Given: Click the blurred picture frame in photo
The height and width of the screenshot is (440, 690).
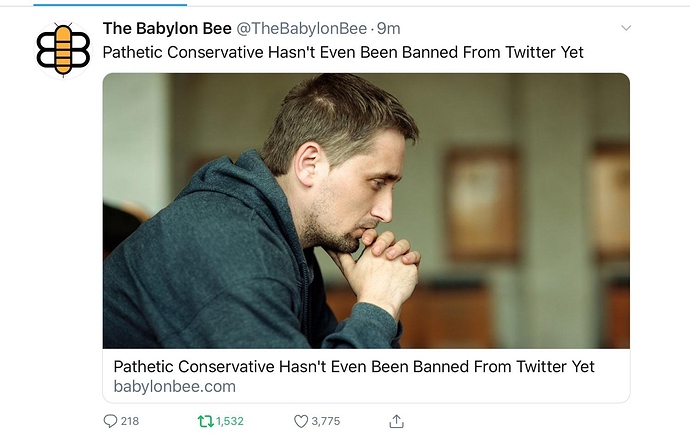Looking at the screenshot, I should 481,205.
